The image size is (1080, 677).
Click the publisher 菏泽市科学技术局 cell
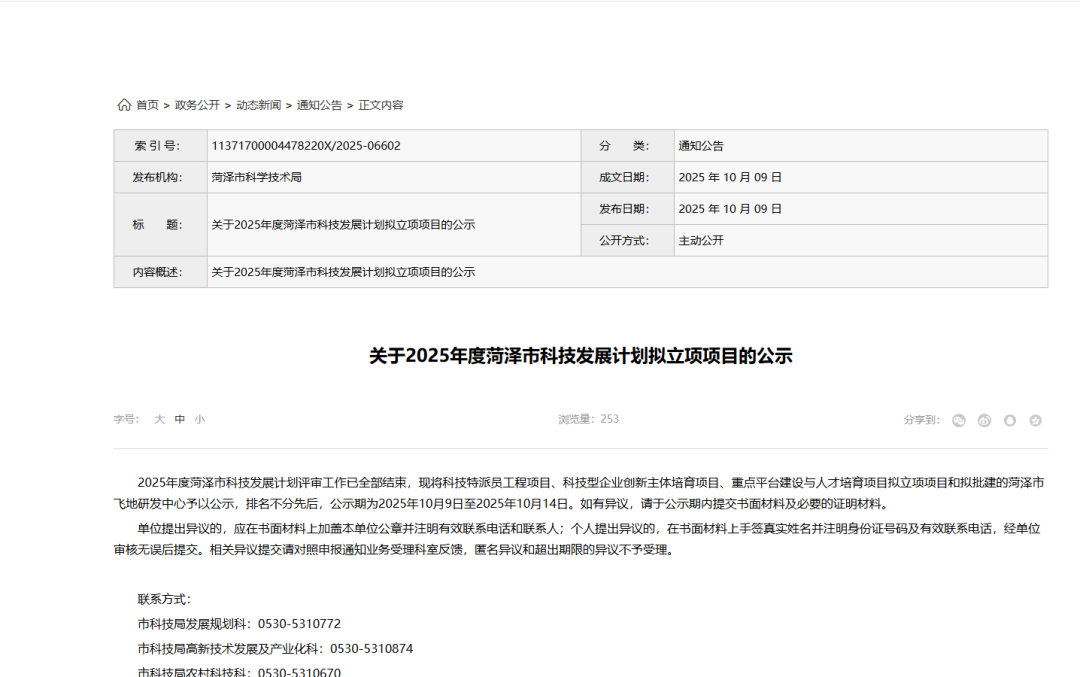click(x=256, y=177)
